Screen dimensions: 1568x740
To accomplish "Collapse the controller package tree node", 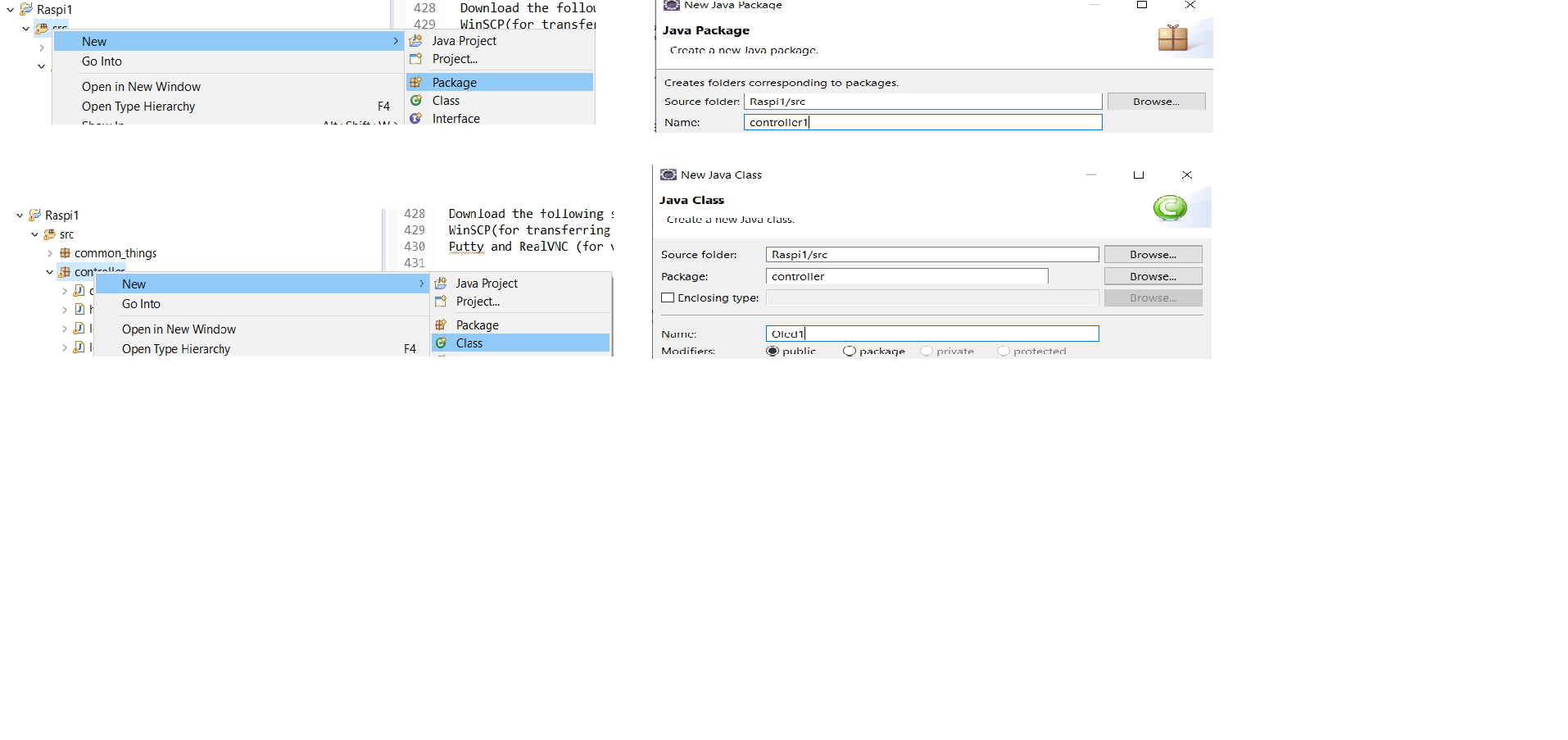I will [x=50, y=272].
